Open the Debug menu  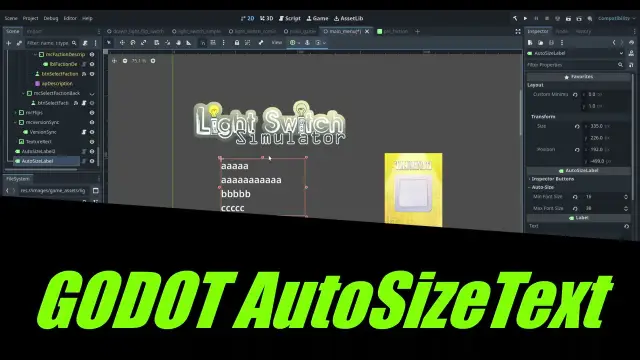pos(51,18)
